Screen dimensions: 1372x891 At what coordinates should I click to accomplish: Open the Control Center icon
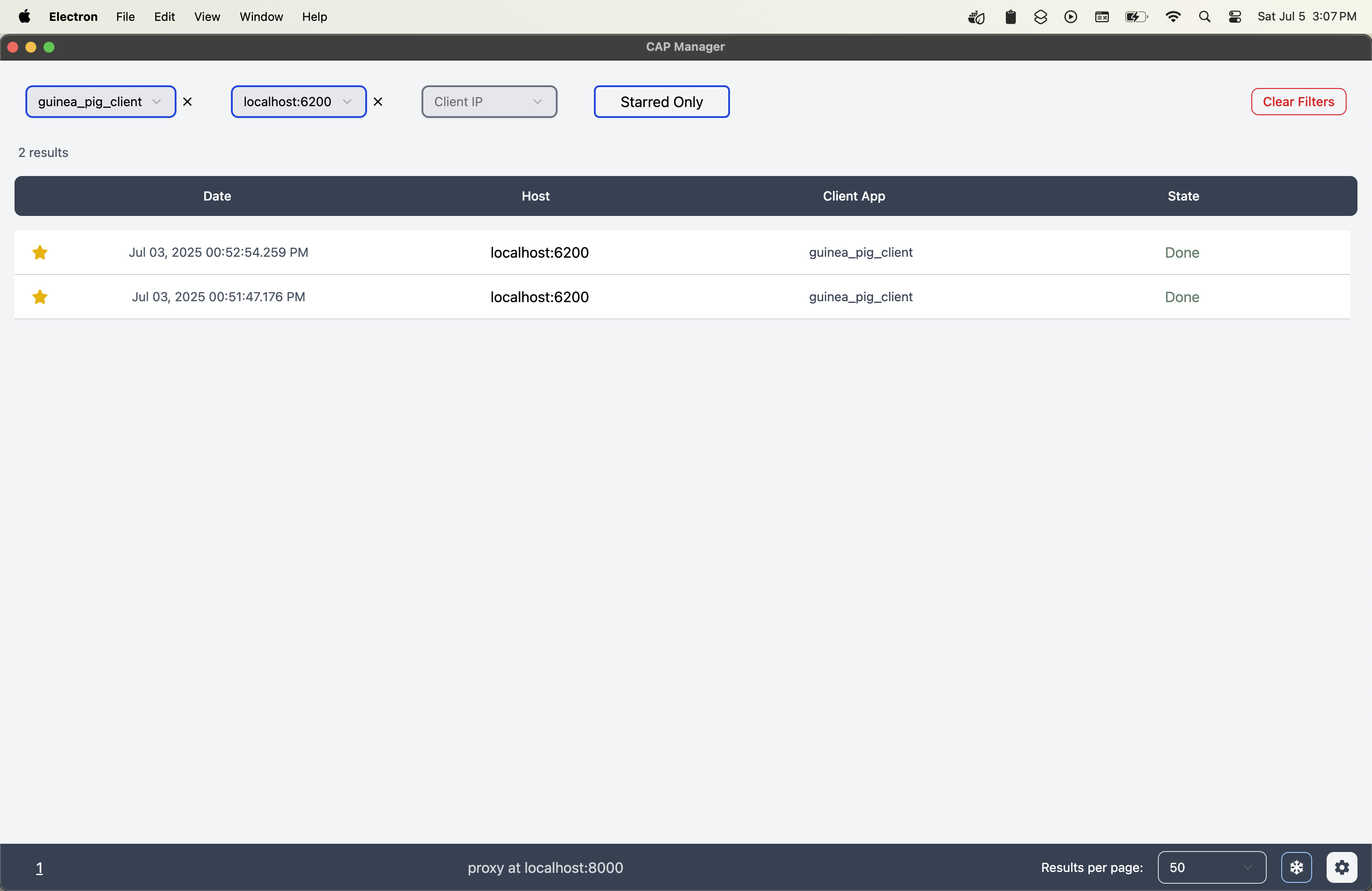click(x=1235, y=17)
